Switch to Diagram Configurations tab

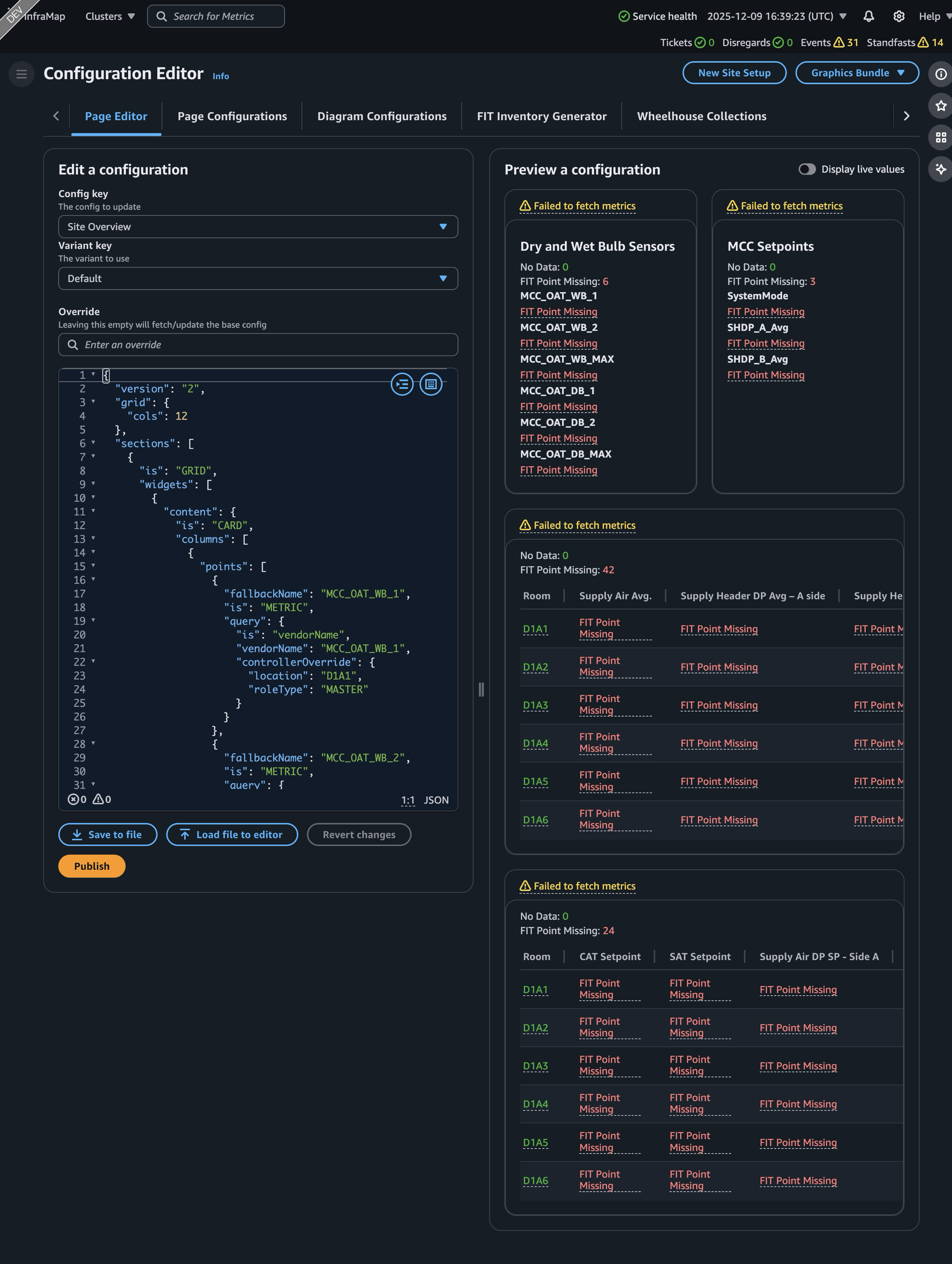tap(382, 116)
